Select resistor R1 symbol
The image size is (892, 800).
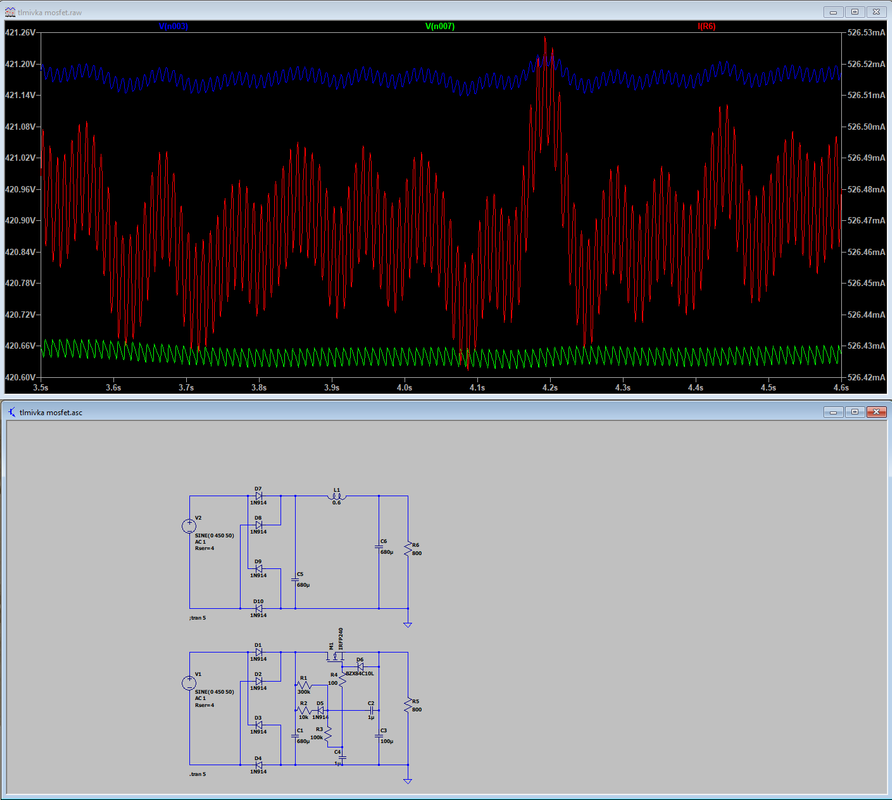(304, 686)
